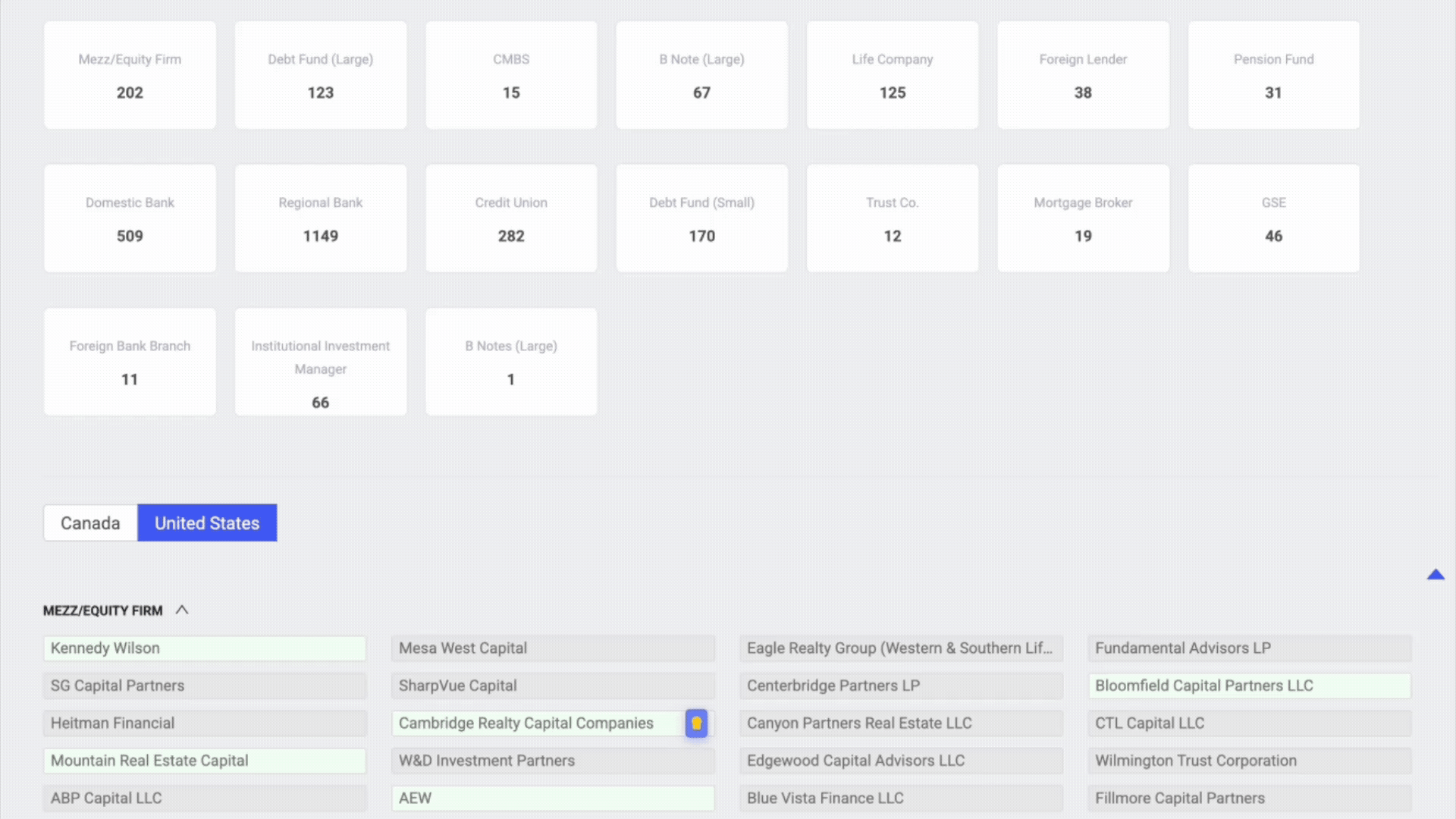Collapse the MEZZ/EQUITY FIRM section
Viewport: 1456px width, 819px height.
[x=182, y=610]
